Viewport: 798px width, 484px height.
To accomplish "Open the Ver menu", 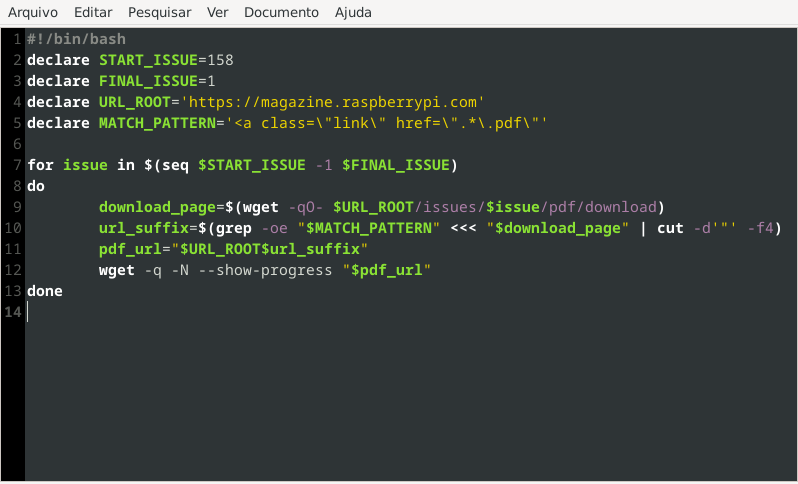I will point(217,13).
